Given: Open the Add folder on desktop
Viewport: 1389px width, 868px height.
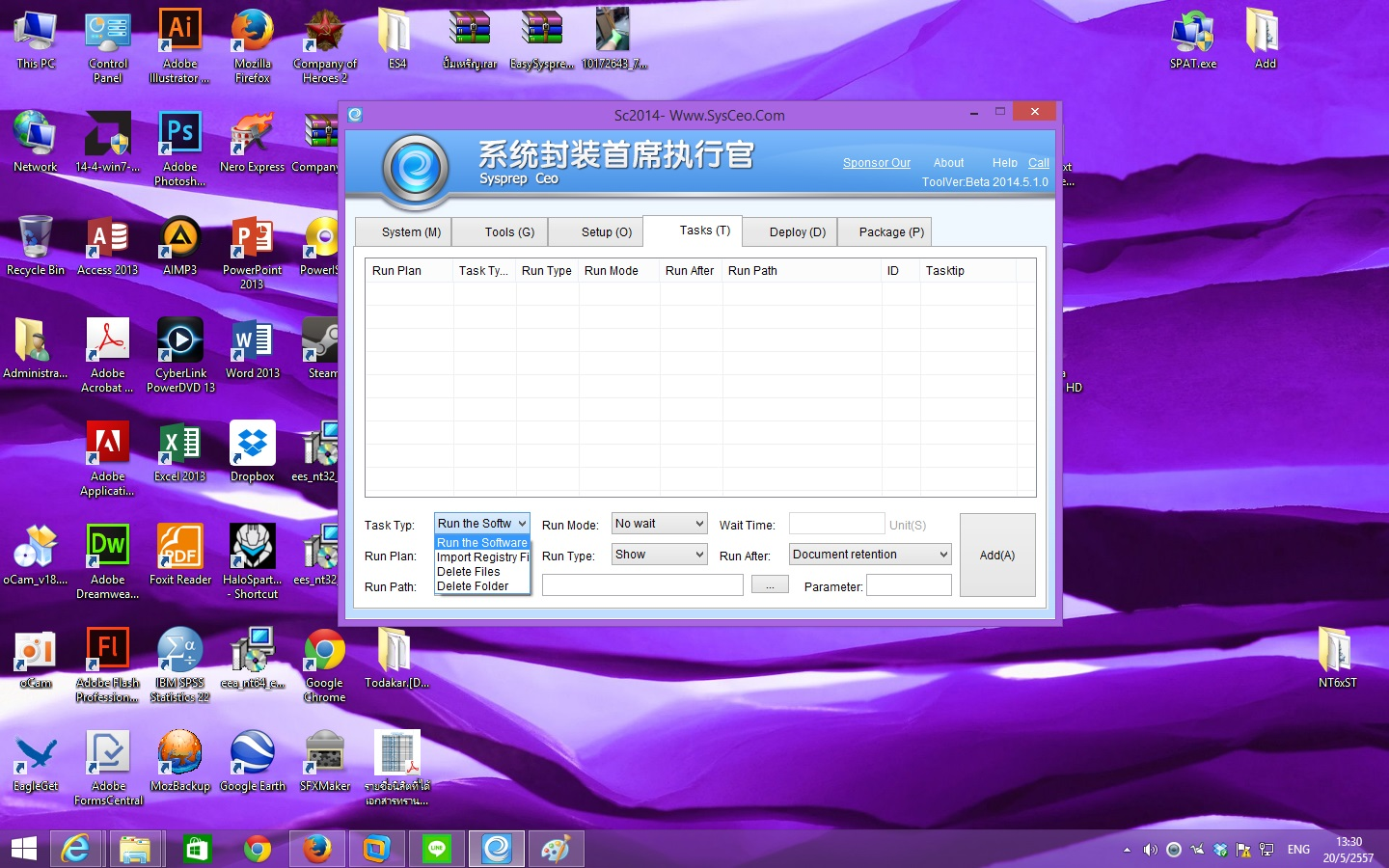Looking at the screenshot, I should pos(1265,41).
